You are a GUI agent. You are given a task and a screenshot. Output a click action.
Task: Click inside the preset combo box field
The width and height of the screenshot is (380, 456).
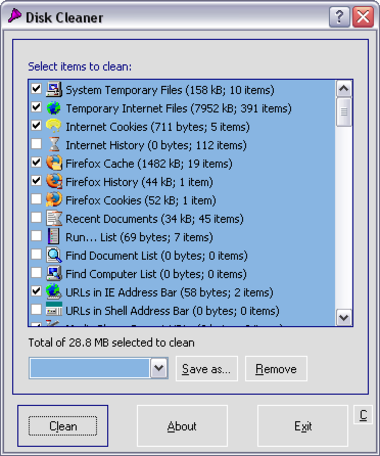point(90,368)
